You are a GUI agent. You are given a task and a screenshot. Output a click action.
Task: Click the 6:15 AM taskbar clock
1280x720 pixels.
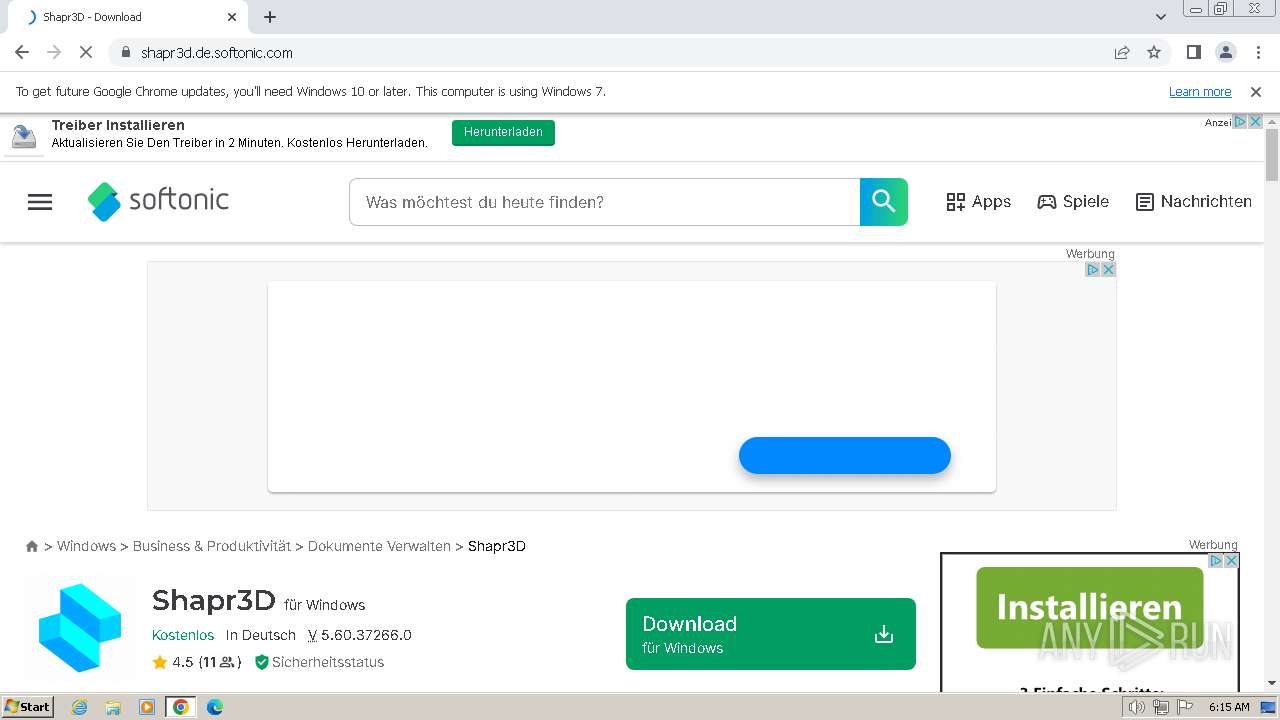click(1229, 707)
